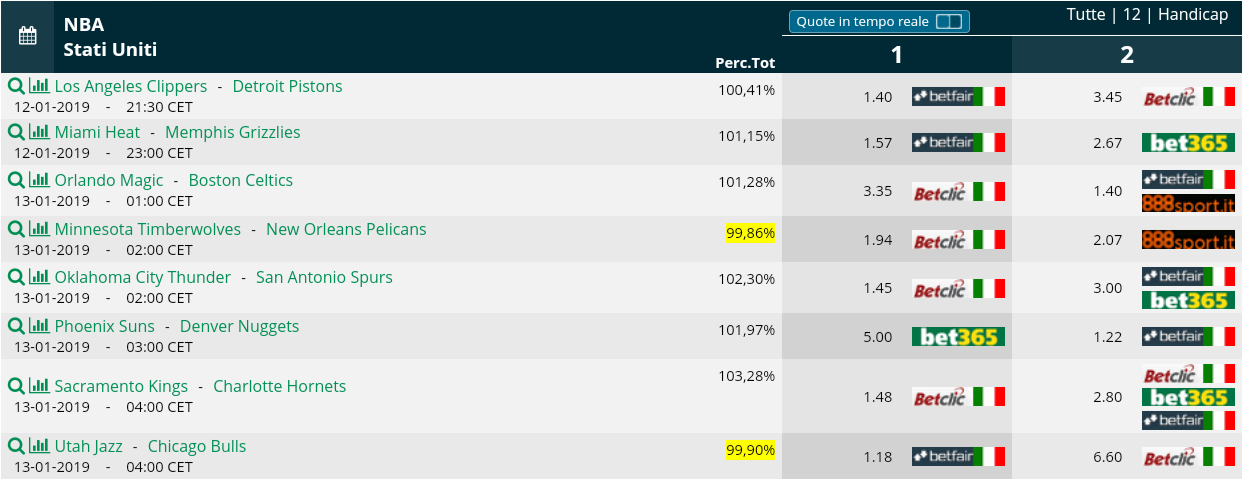Open magnifier icon for Los Angeles Clippers match
This screenshot has width=1247, height=481.
(x=16, y=86)
